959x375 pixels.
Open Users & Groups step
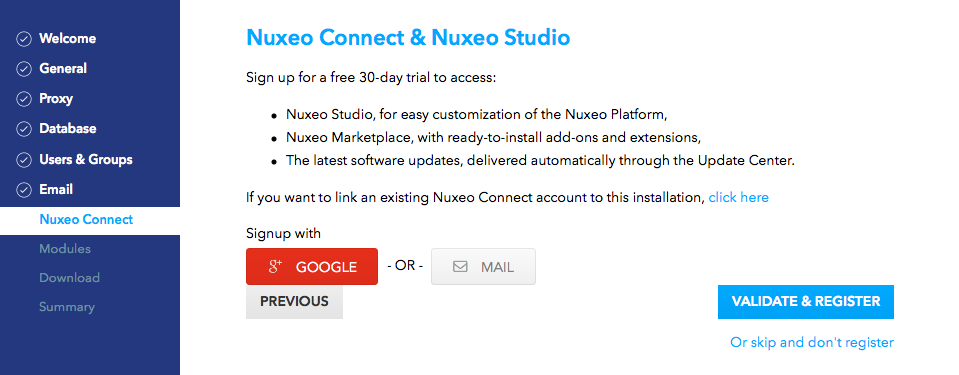coord(86,159)
